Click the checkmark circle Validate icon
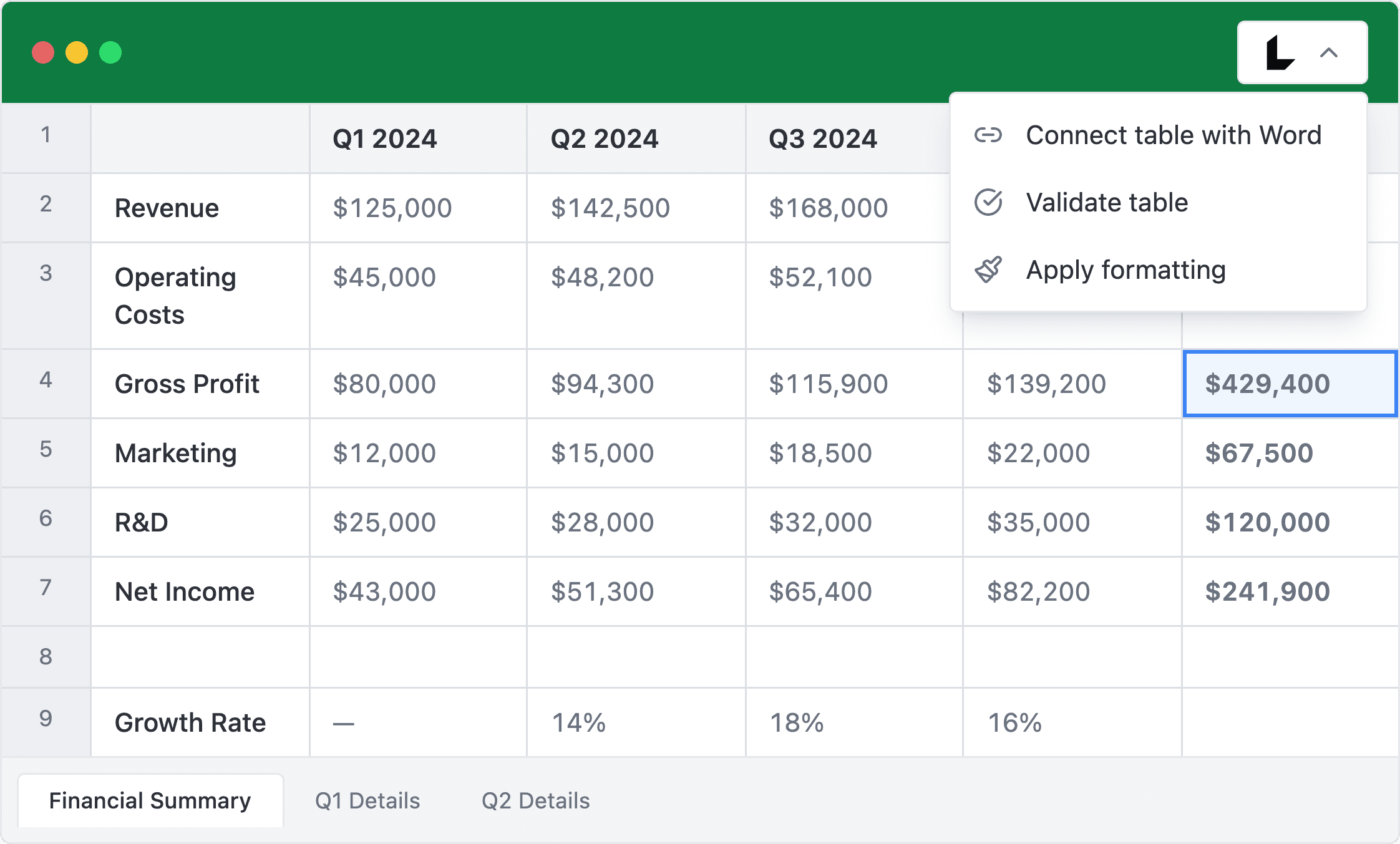This screenshot has height=844, width=1400. pyautogui.click(x=988, y=203)
